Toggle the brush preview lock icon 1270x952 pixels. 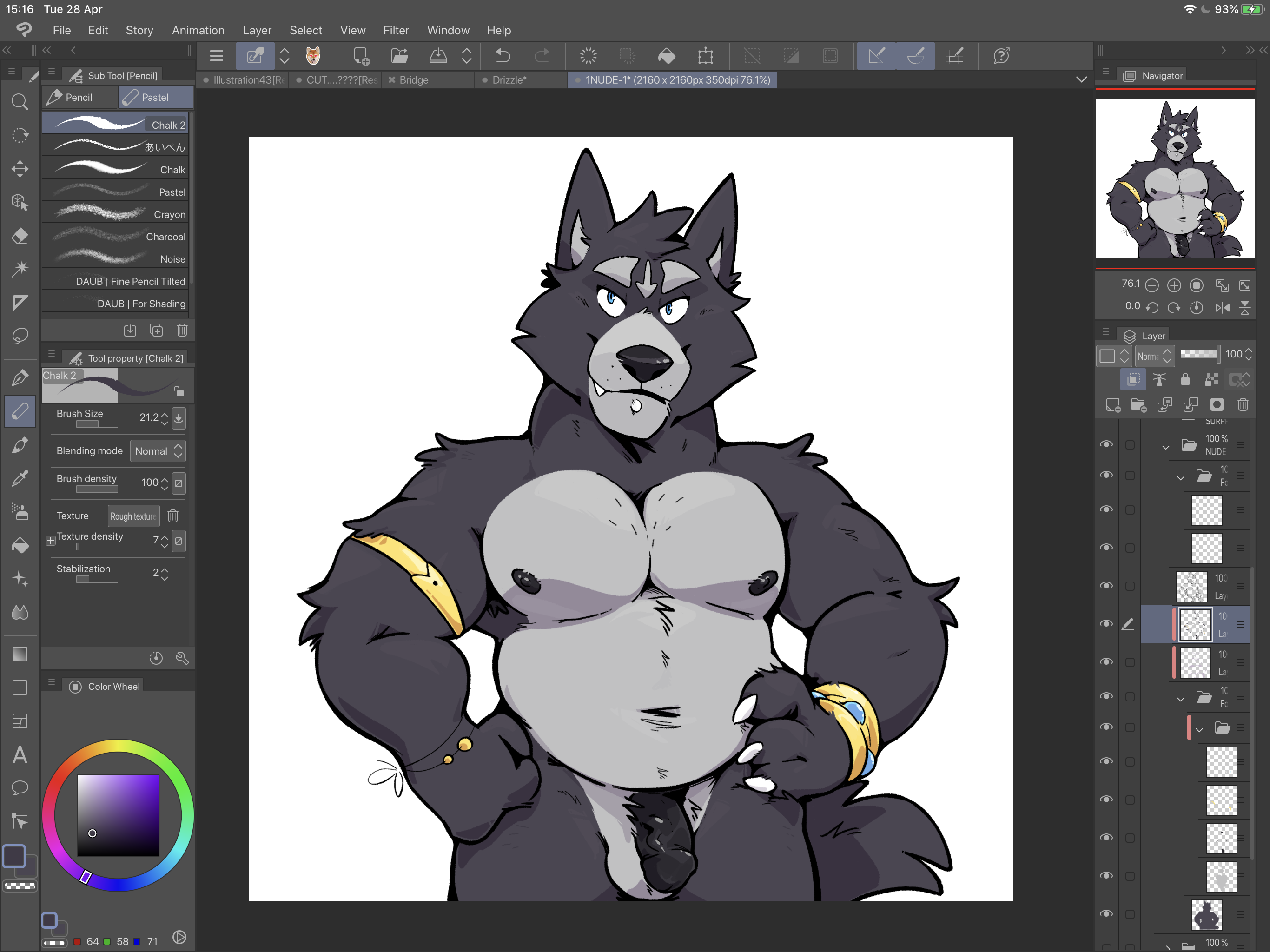tap(179, 391)
